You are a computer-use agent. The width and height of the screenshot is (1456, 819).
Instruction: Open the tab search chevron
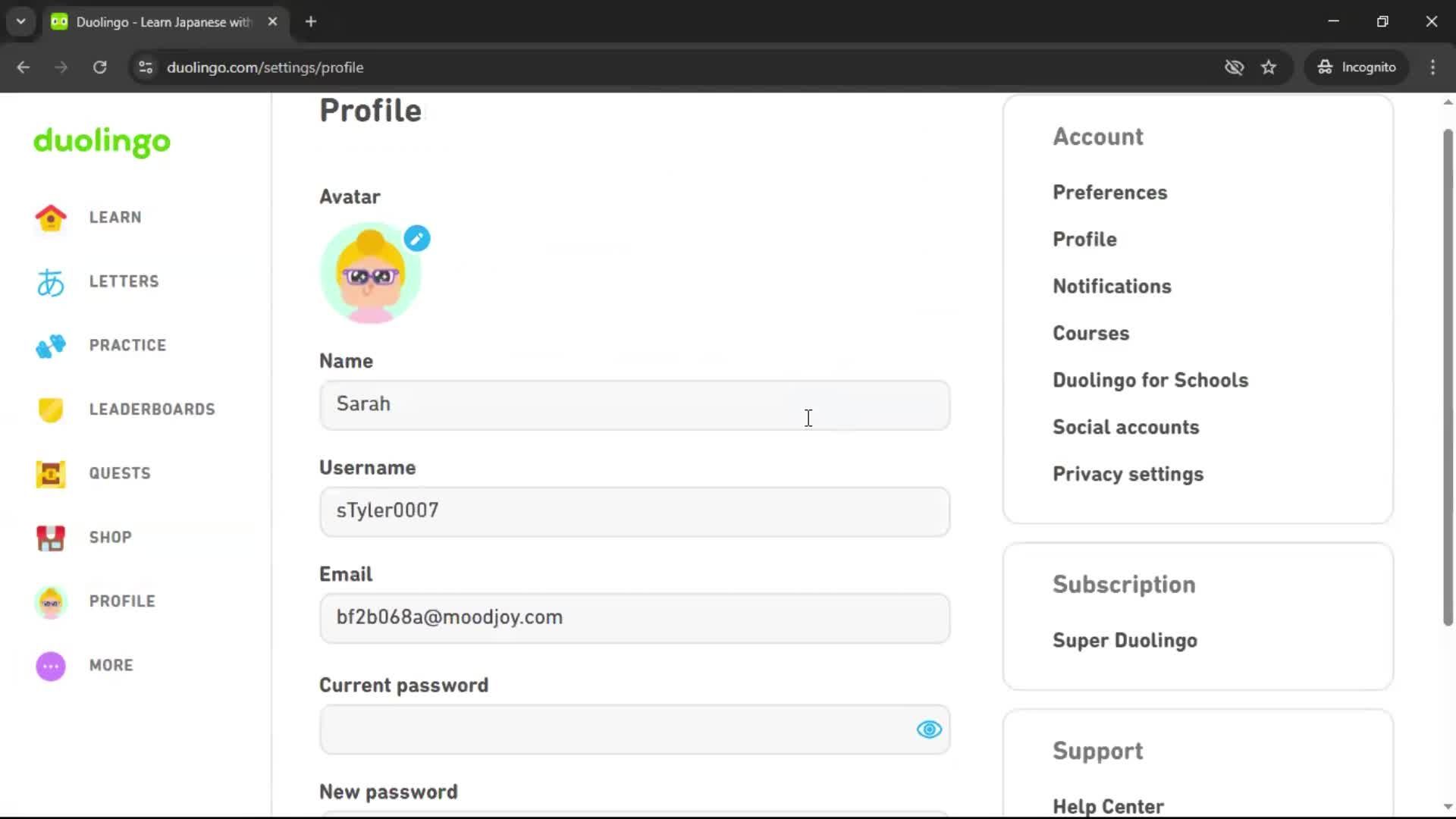coord(20,21)
